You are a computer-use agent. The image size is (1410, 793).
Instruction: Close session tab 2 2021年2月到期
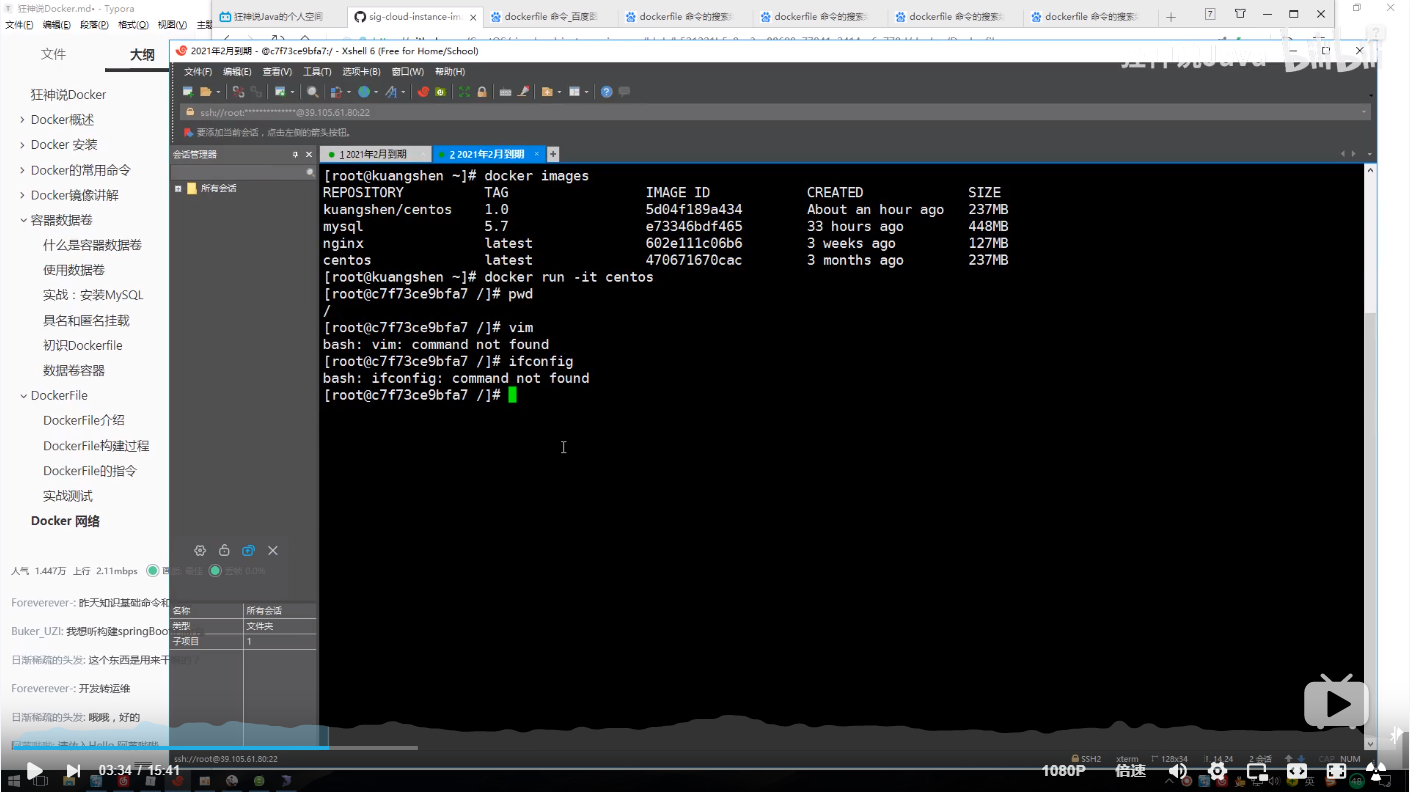tap(537, 154)
